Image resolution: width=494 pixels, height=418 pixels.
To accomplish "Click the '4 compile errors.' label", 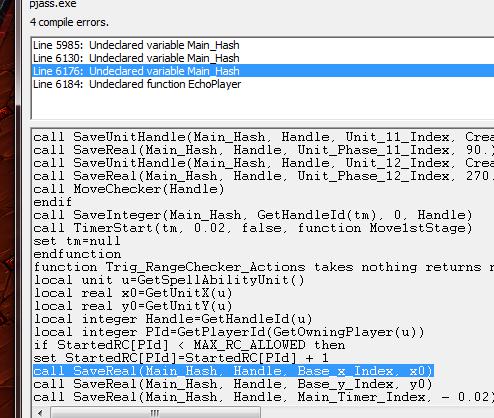I will point(69,22).
